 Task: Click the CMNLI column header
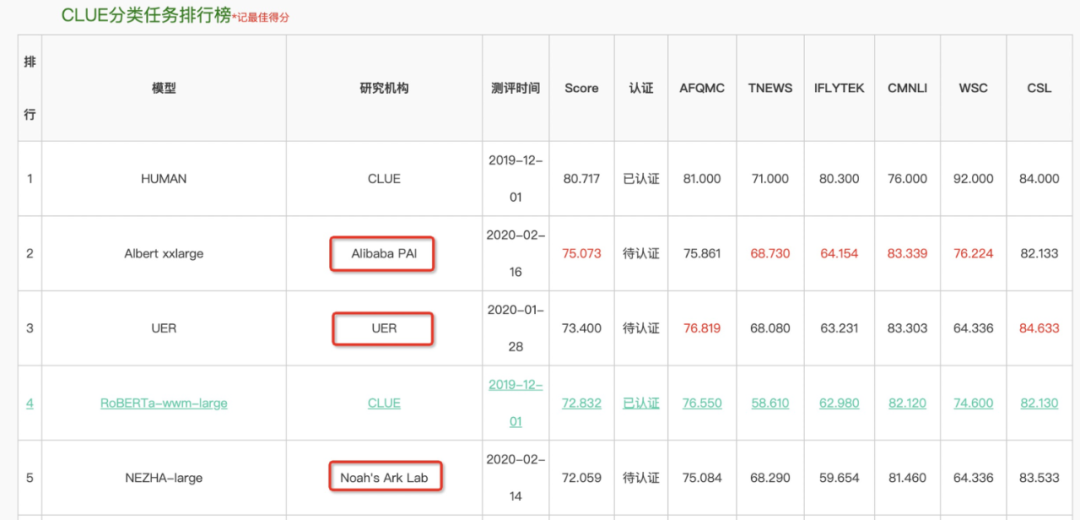pyautogui.click(x=907, y=88)
